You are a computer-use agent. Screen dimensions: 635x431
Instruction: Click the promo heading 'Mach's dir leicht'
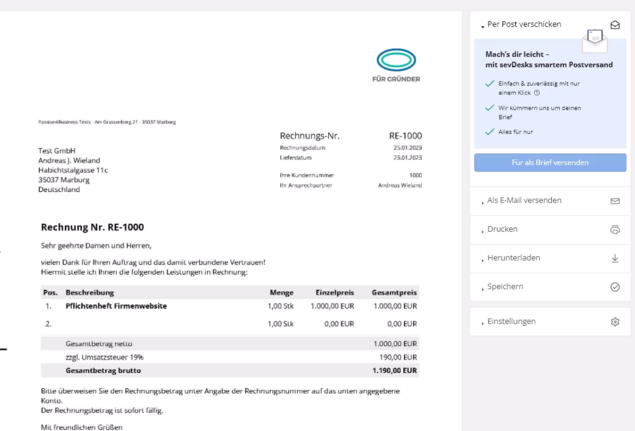517,54
